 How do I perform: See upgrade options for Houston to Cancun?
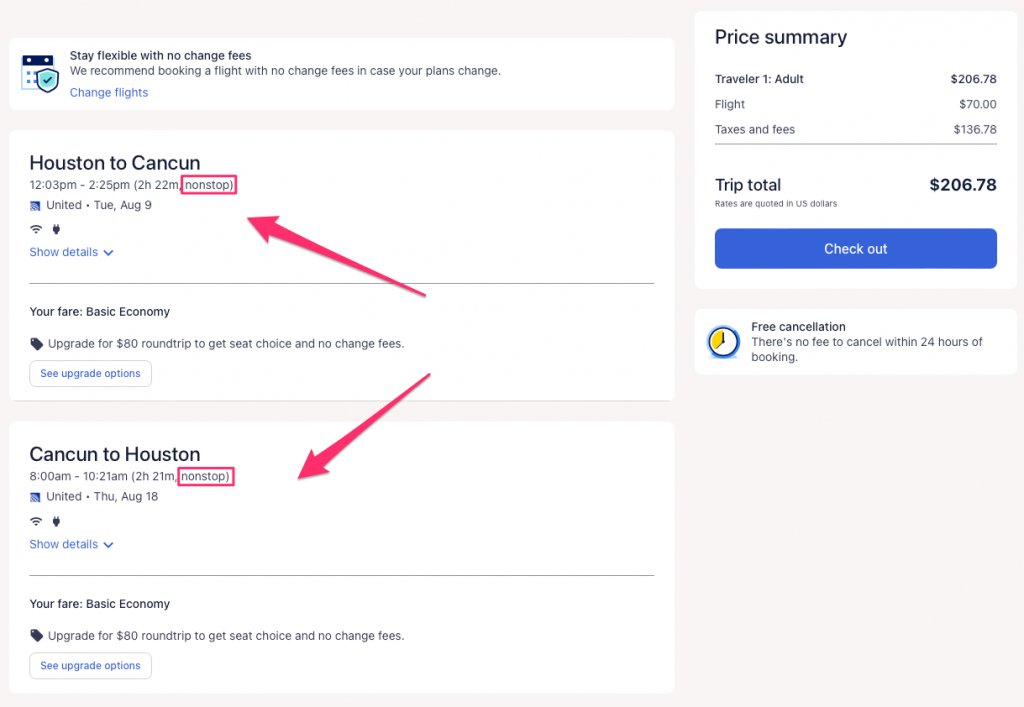click(90, 374)
